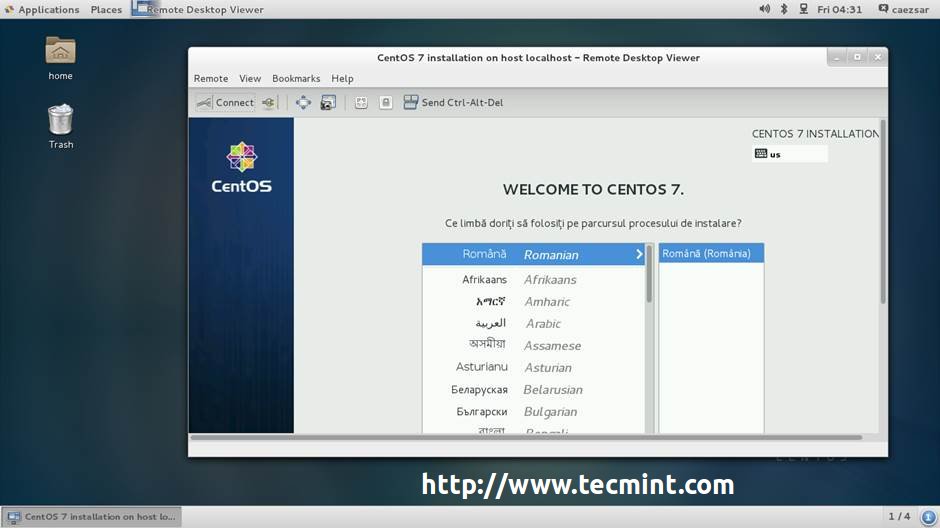Select Assamese in the language list

pyautogui.click(x=534, y=346)
